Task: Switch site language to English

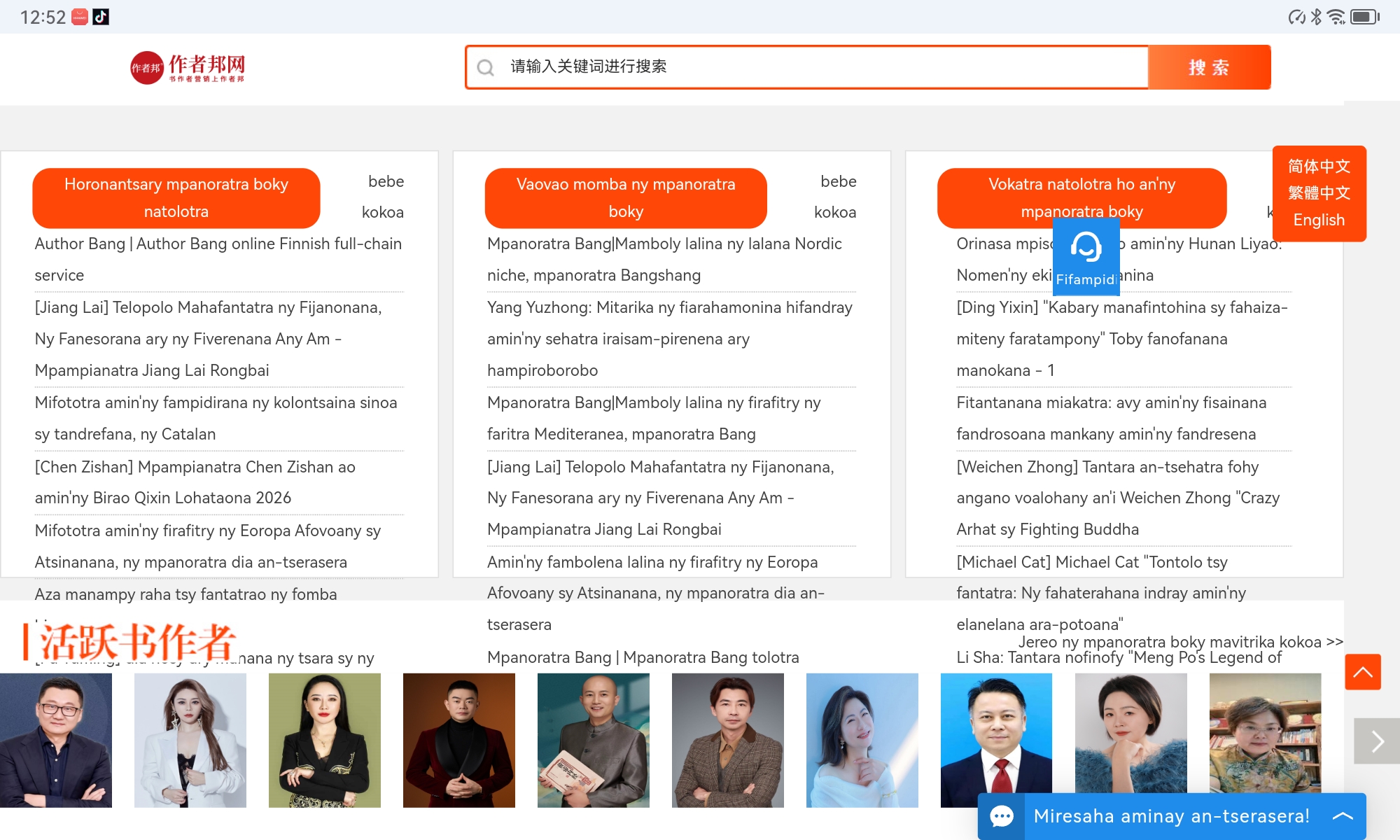Action: 1319,220
